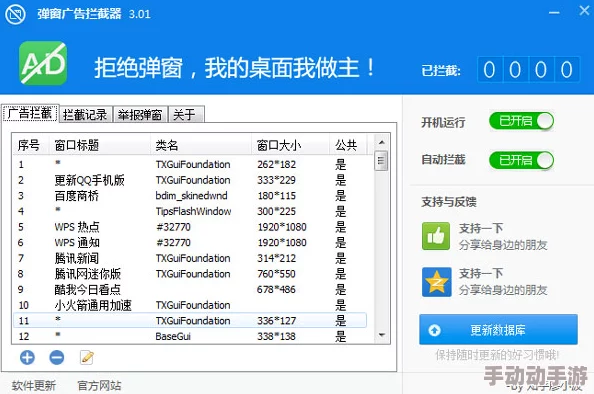Click the size value 678*486
Viewport: 594px width, 394px height.
click(x=277, y=289)
